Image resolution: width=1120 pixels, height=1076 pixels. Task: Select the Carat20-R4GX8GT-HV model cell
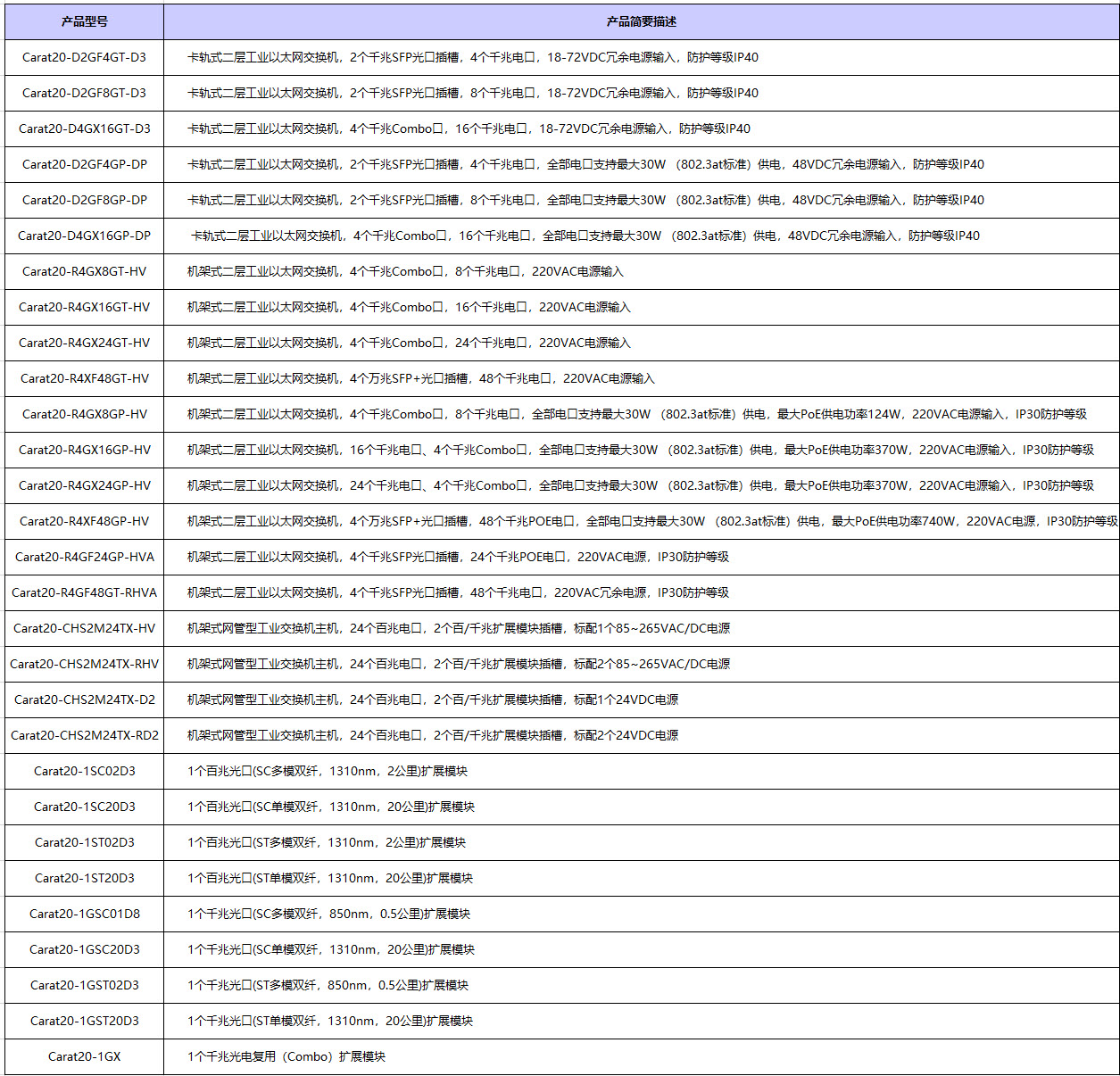click(x=85, y=271)
